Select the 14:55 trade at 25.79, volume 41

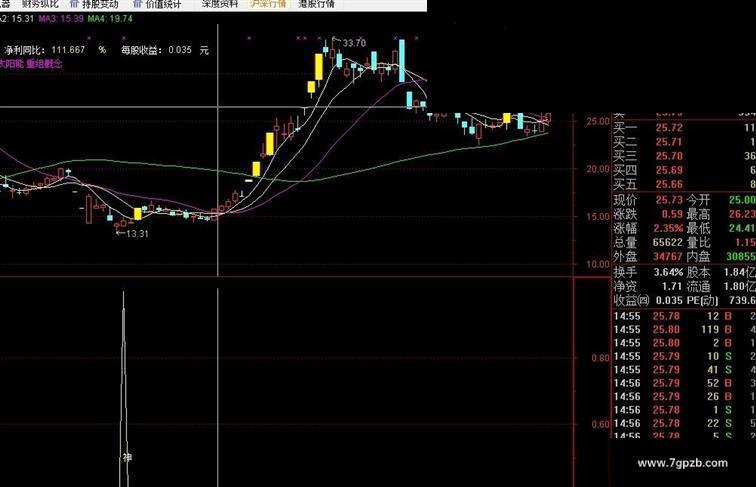684,370
